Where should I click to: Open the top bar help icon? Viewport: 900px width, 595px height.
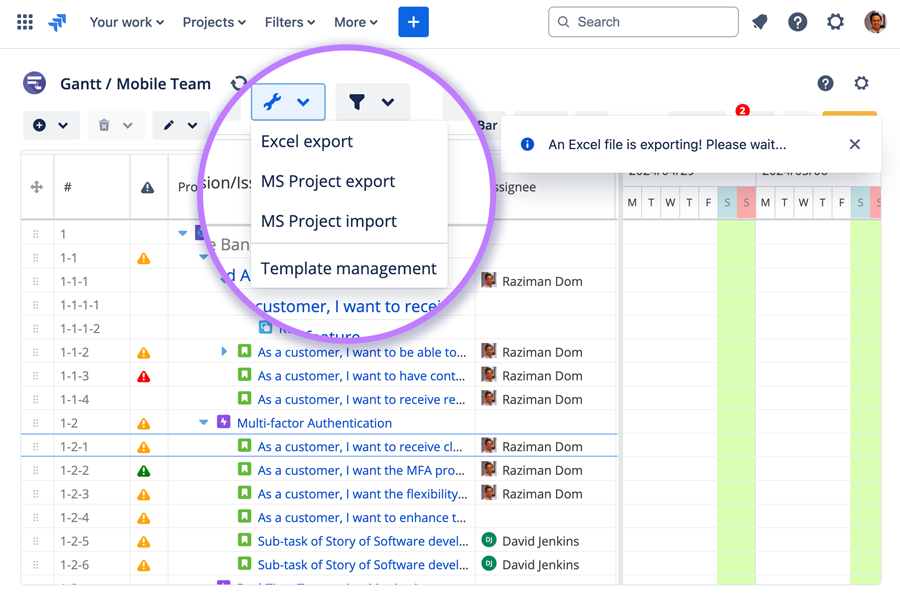pos(797,22)
